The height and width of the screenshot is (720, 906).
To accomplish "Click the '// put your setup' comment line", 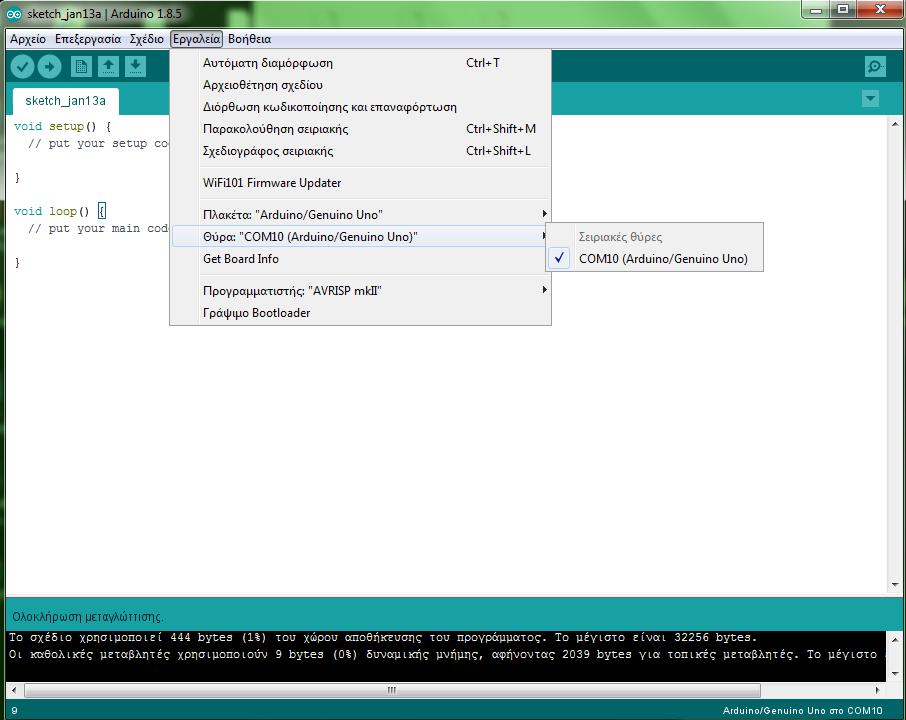I will pos(98,143).
